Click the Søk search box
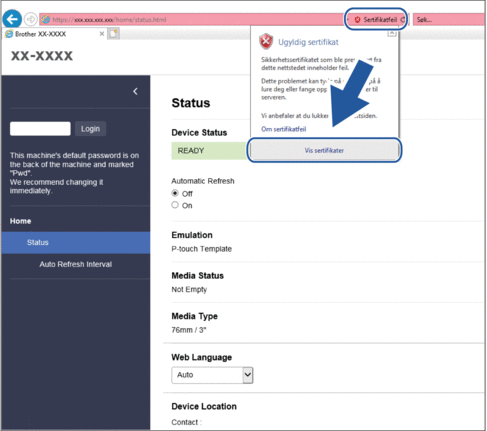Viewport: 487px width, 431px height. pos(449,20)
